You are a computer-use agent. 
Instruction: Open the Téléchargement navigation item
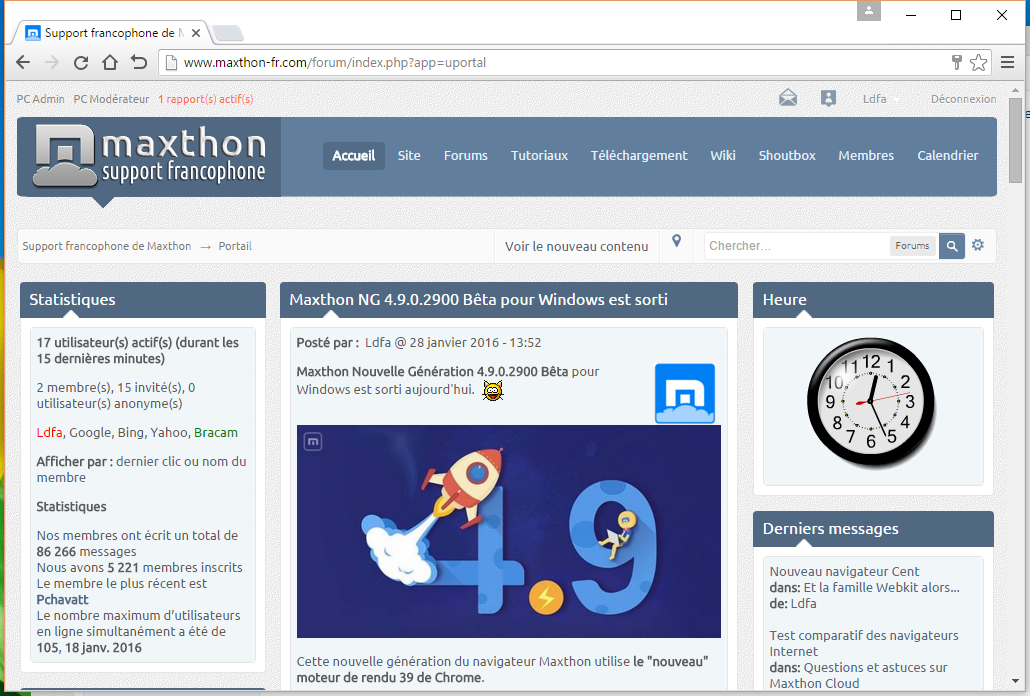638,156
